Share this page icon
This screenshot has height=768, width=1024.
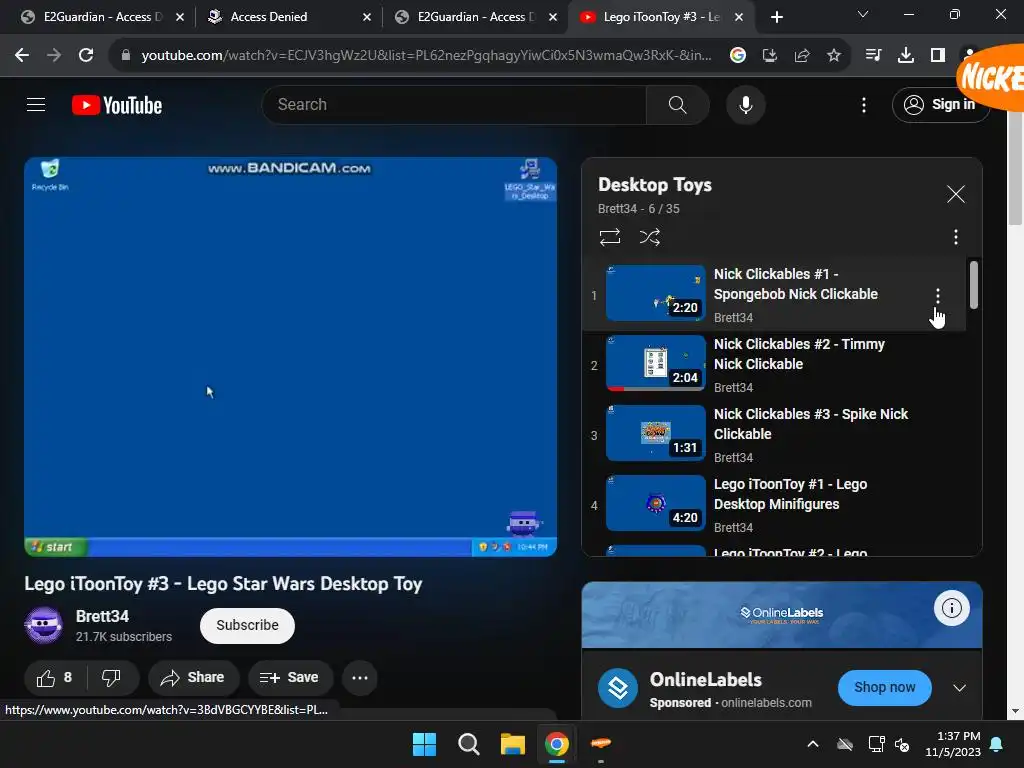tap(802, 56)
